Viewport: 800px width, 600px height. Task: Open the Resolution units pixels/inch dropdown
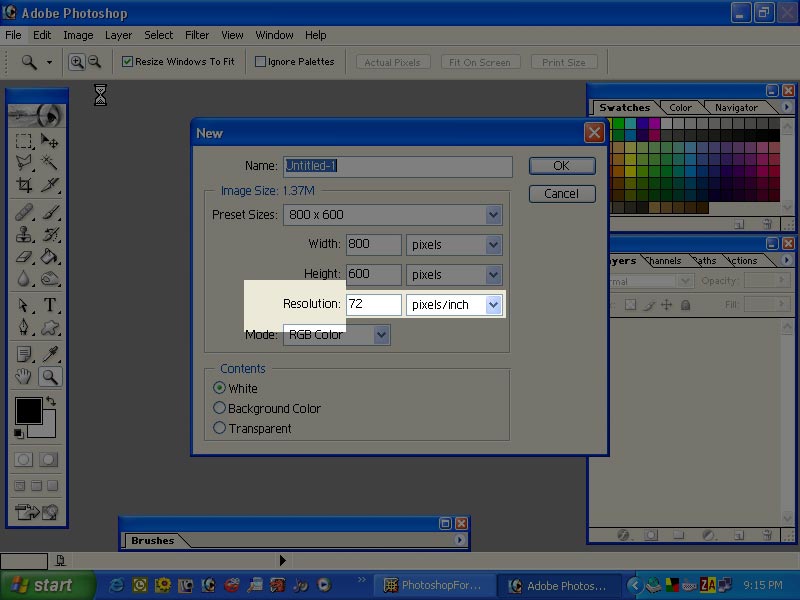tap(493, 305)
